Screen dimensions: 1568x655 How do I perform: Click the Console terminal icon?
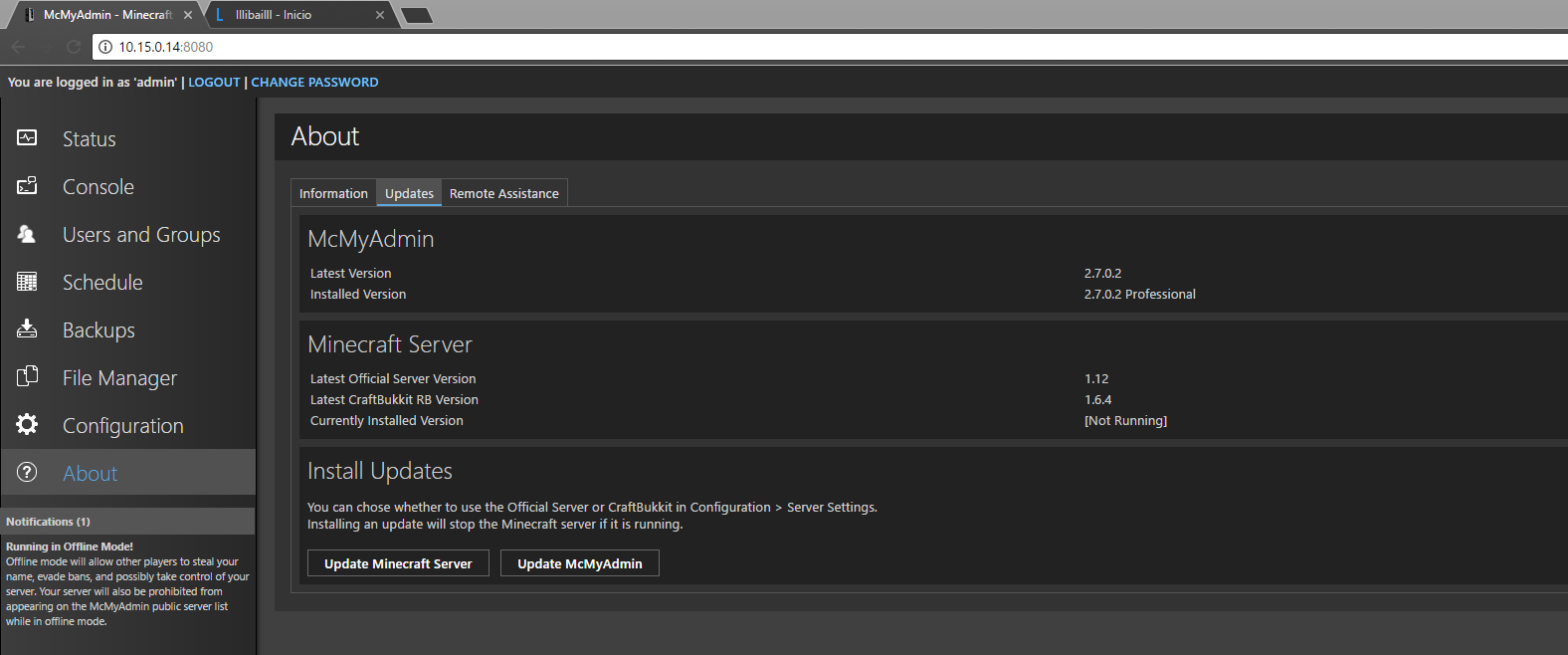(x=27, y=185)
